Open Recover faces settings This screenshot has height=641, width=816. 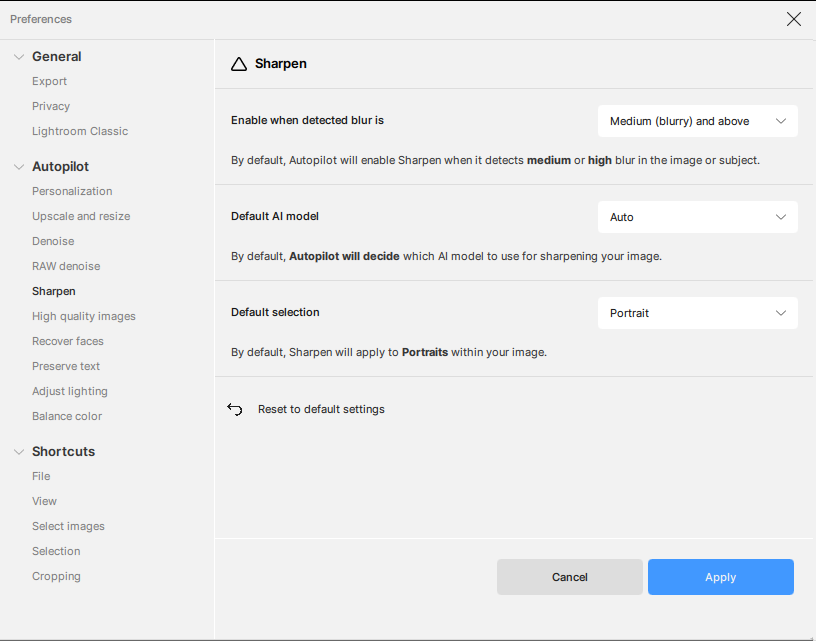68,341
